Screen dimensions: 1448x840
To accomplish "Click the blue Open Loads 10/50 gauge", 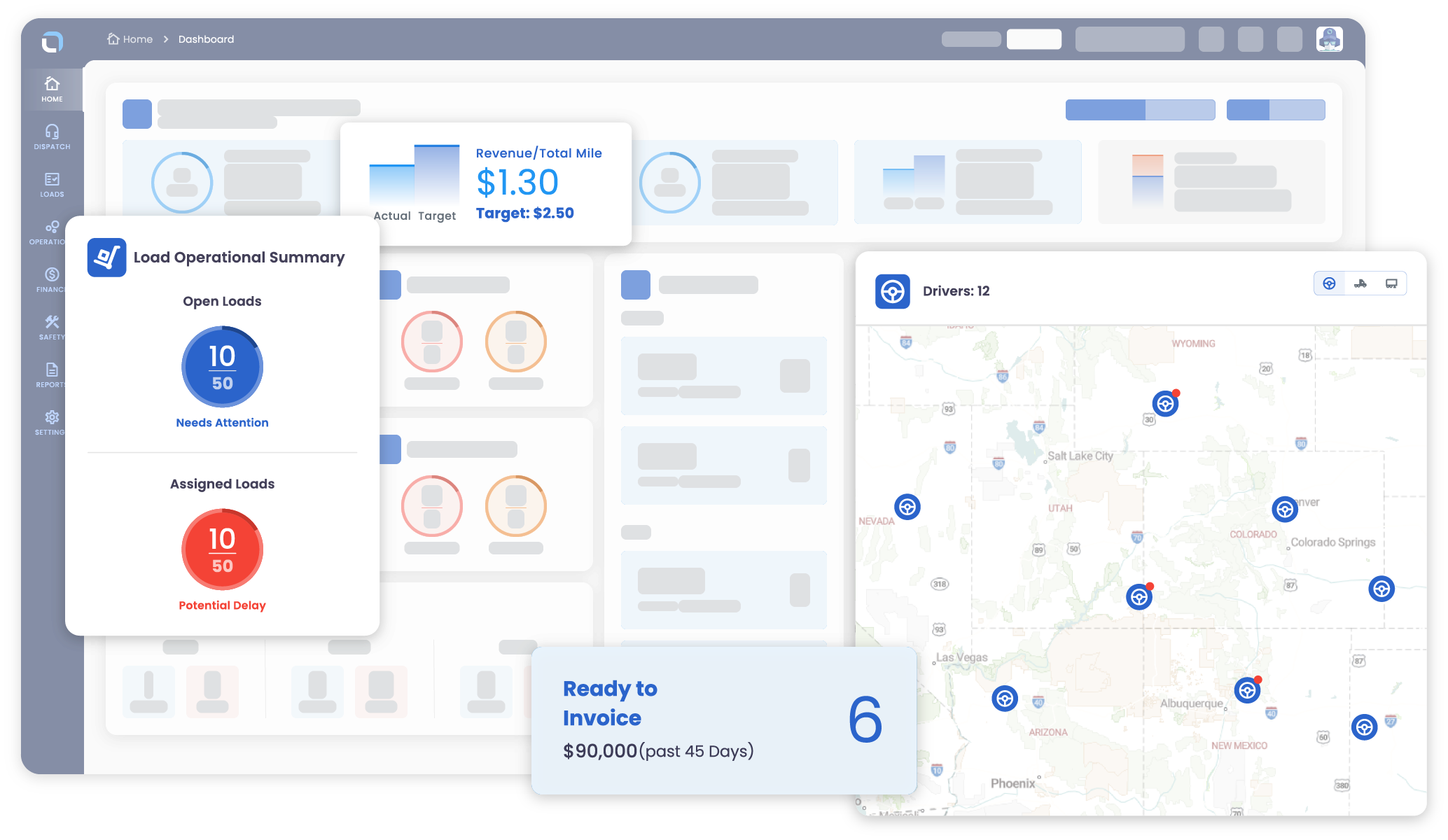I will 222,367.
